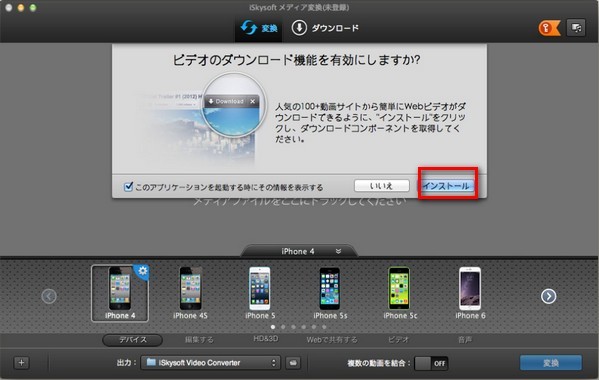
Task: Click the green macOS zoom window button
Action: [33, 8]
